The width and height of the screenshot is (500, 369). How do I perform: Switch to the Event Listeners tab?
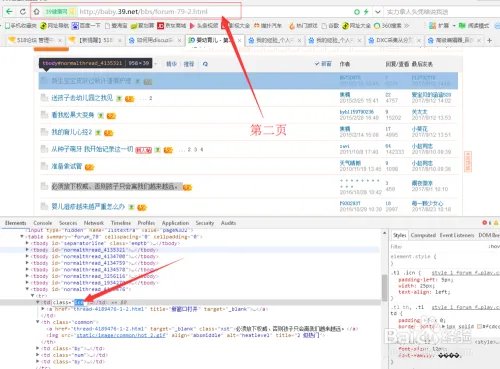(457, 235)
